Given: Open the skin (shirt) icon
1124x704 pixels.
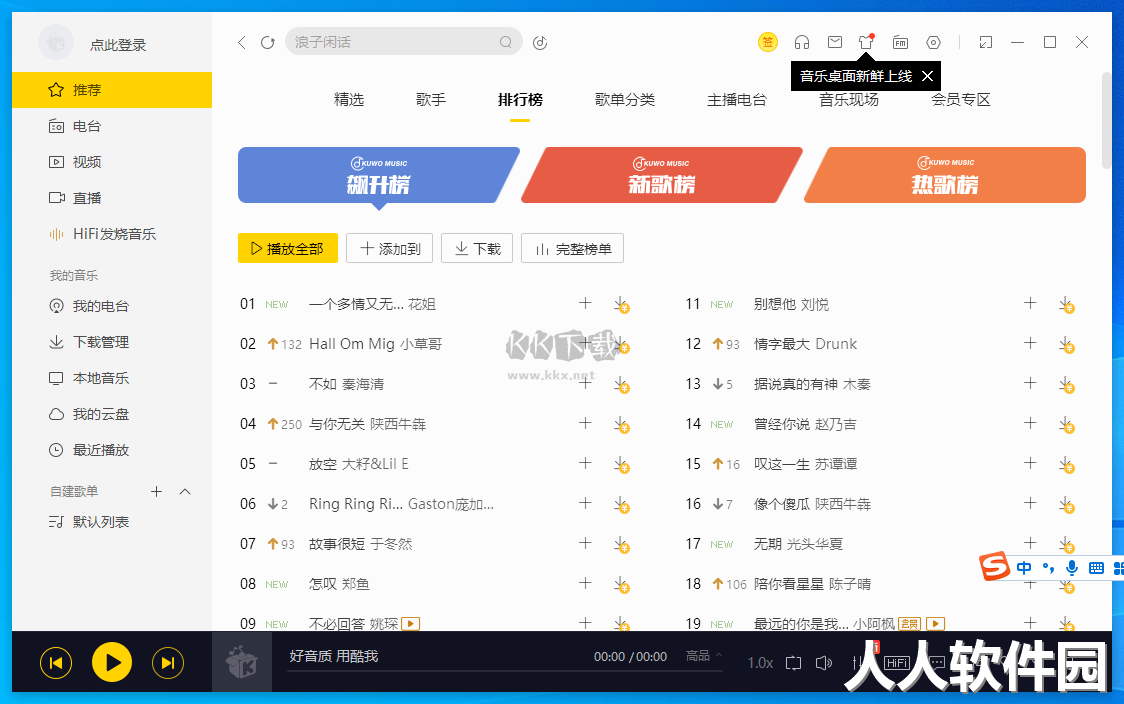Looking at the screenshot, I should (x=866, y=42).
